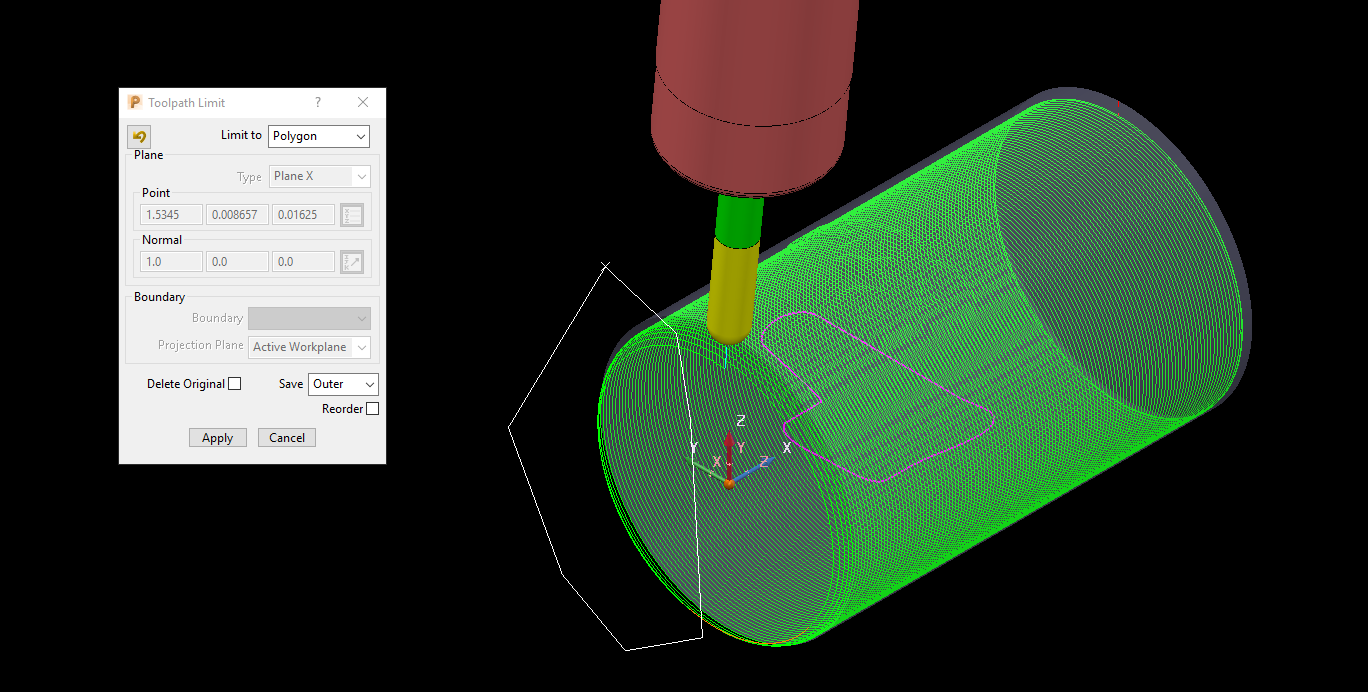Image resolution: width=1368 pixels, height=692 pixels.
Task: Open the Plane X type dropdown
Action: point(320,176)
